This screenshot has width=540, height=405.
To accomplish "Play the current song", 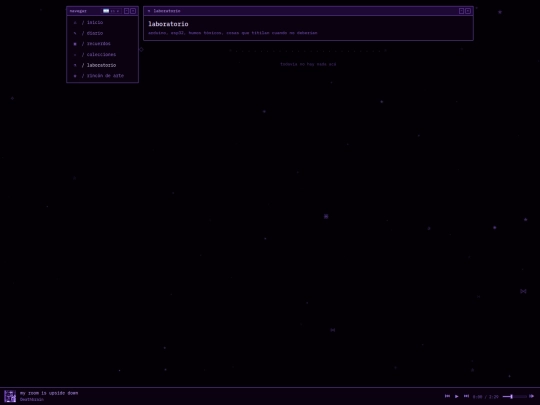I will (457, 396).
